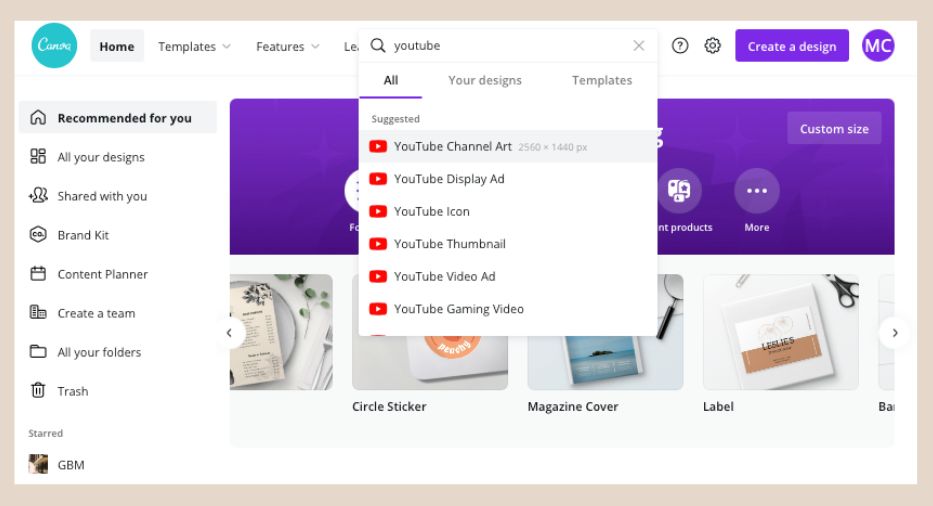The image size is (933, 506).
Task: Expand the Templates dropdown menu
Action: point(194,46)
